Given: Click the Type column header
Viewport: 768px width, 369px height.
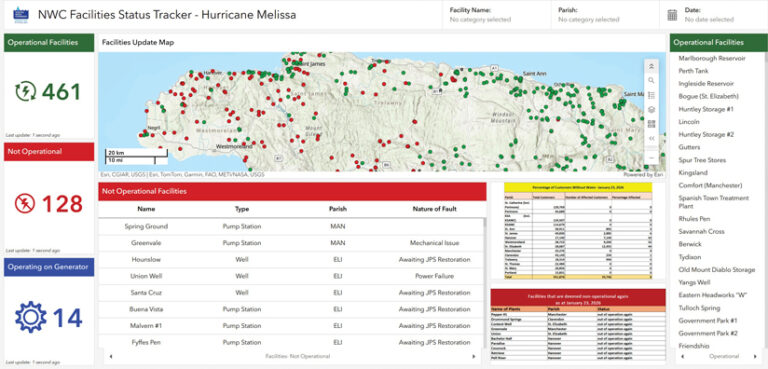Looking at the screenshot, I should (x=242, y=209).
